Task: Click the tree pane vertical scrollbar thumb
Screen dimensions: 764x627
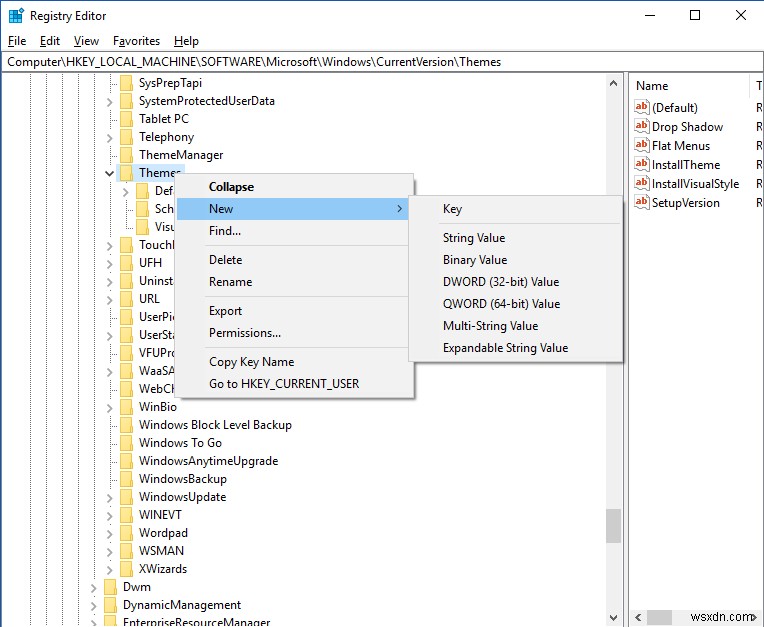Action: coord(613,526)
